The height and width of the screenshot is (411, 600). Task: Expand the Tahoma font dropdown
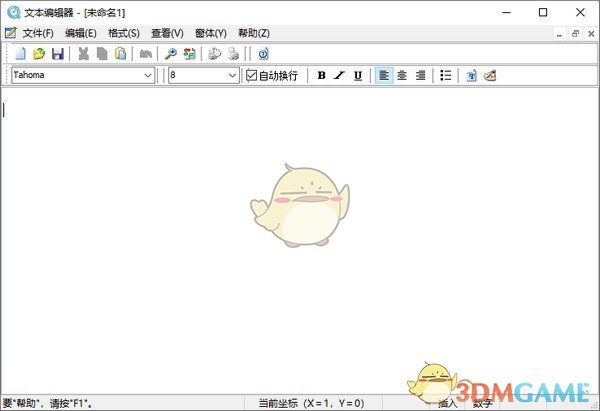tap(148, 75)
